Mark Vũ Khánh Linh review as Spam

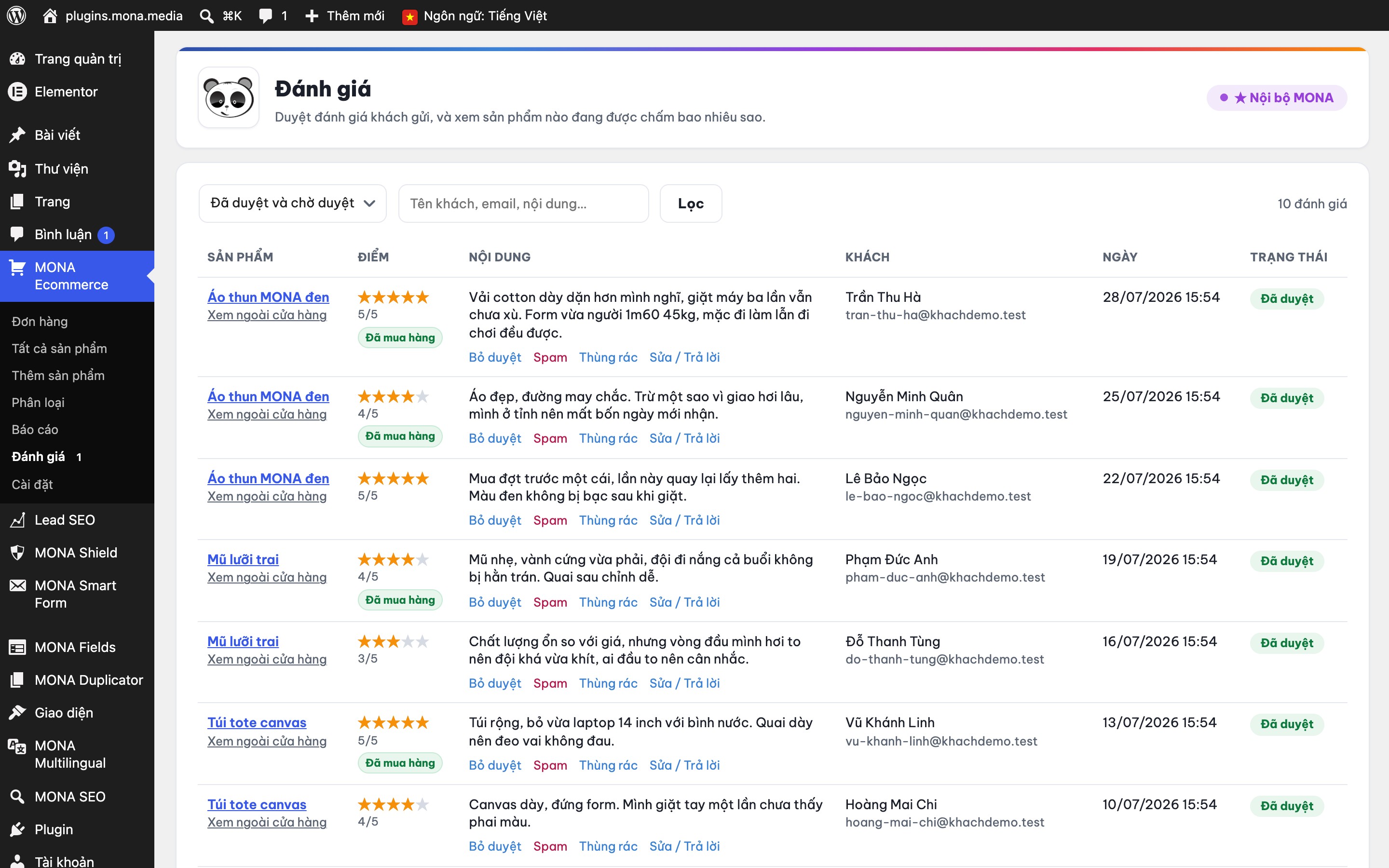coord(550,765)
